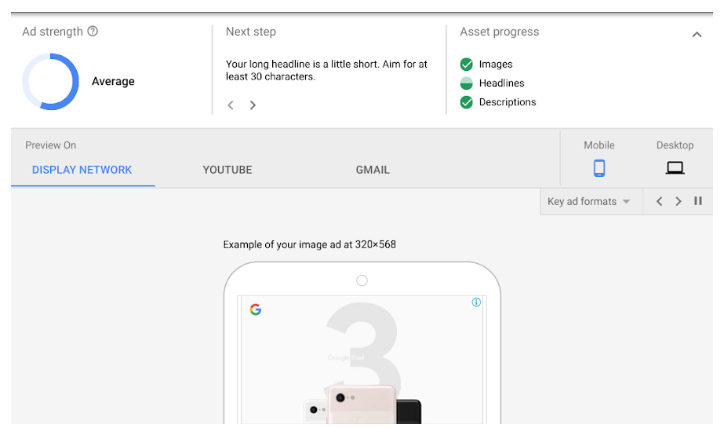Switch to the Display Network tab

click(x=82, y=170)
